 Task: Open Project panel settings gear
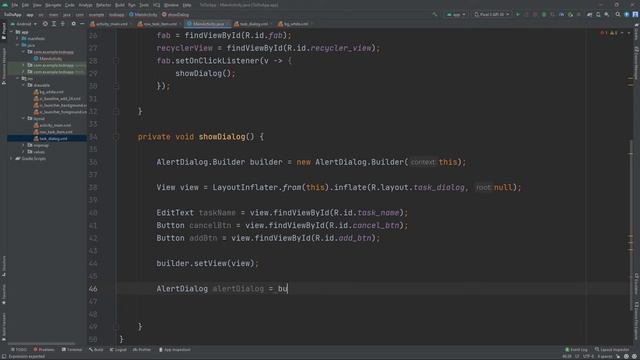(73, 24)
